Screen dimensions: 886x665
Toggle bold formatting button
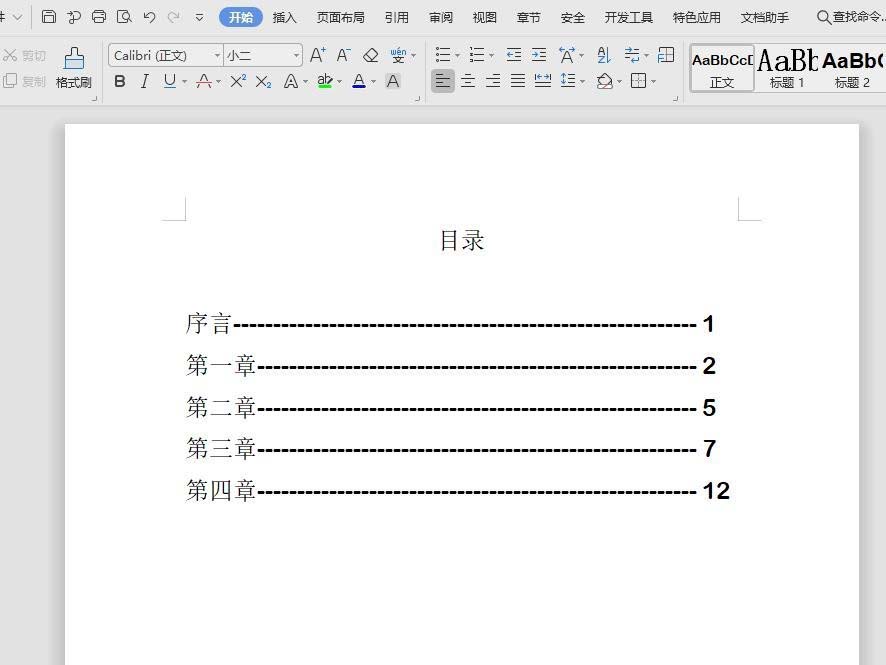click(119, 81)
